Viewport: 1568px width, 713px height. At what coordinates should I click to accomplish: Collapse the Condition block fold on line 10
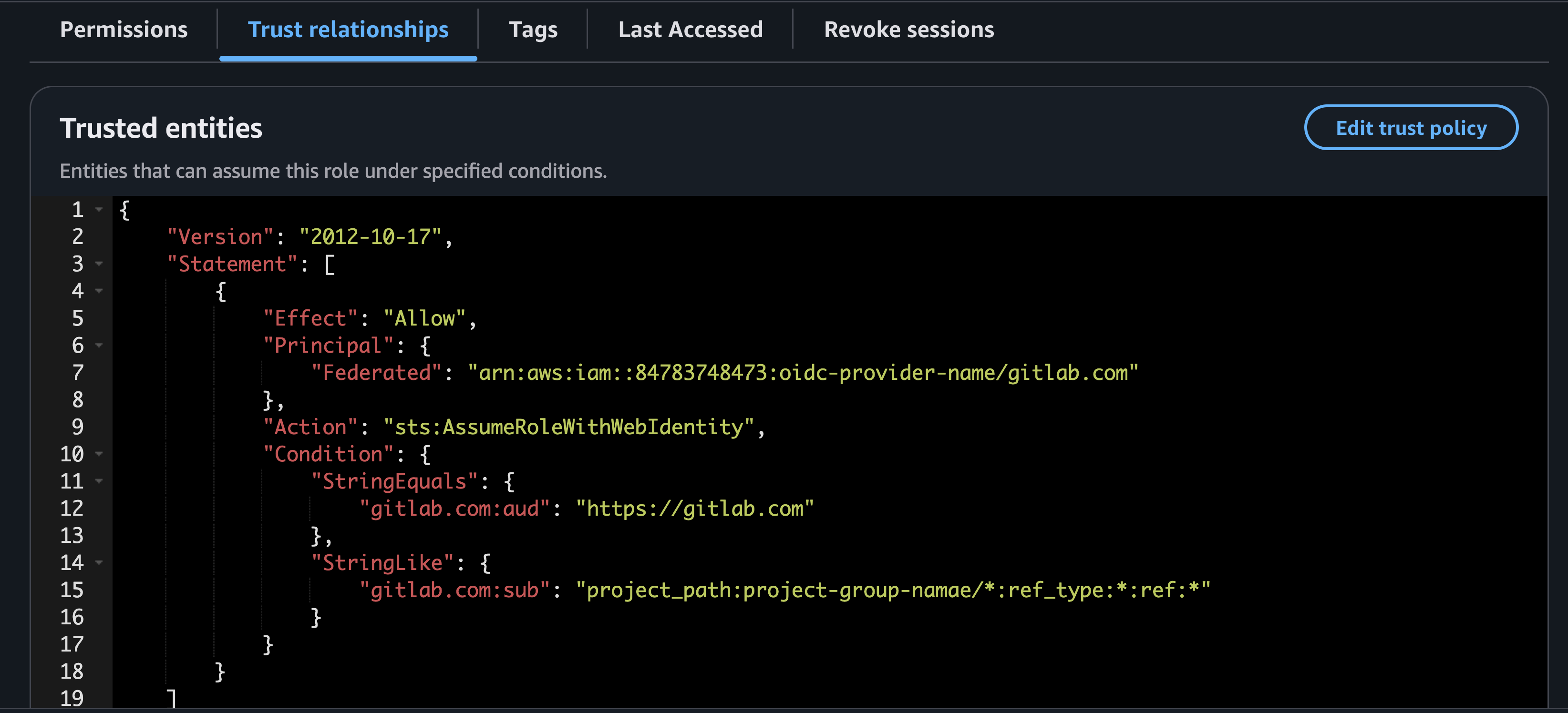coord(99,454)
